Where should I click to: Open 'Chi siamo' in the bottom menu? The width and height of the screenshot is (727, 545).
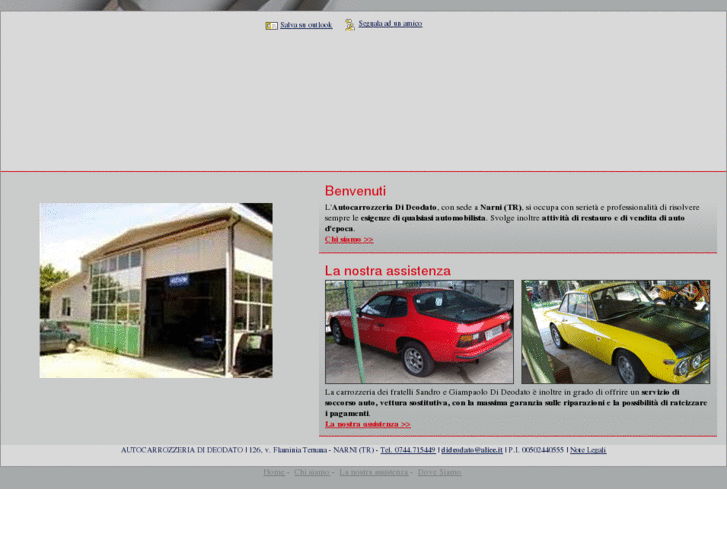pyautogui.click(x=312, y=472)
